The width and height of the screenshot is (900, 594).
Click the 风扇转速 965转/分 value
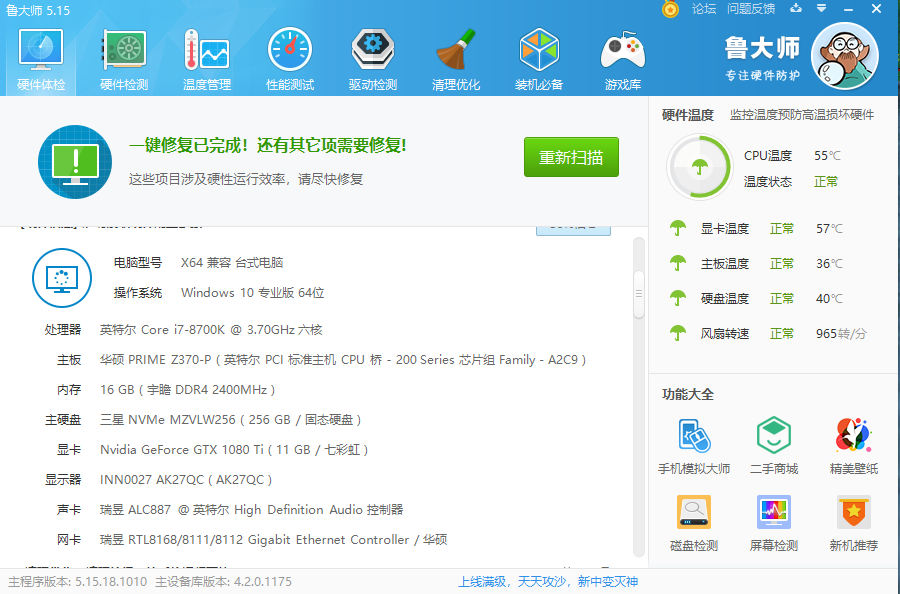[x=841, y=333]
